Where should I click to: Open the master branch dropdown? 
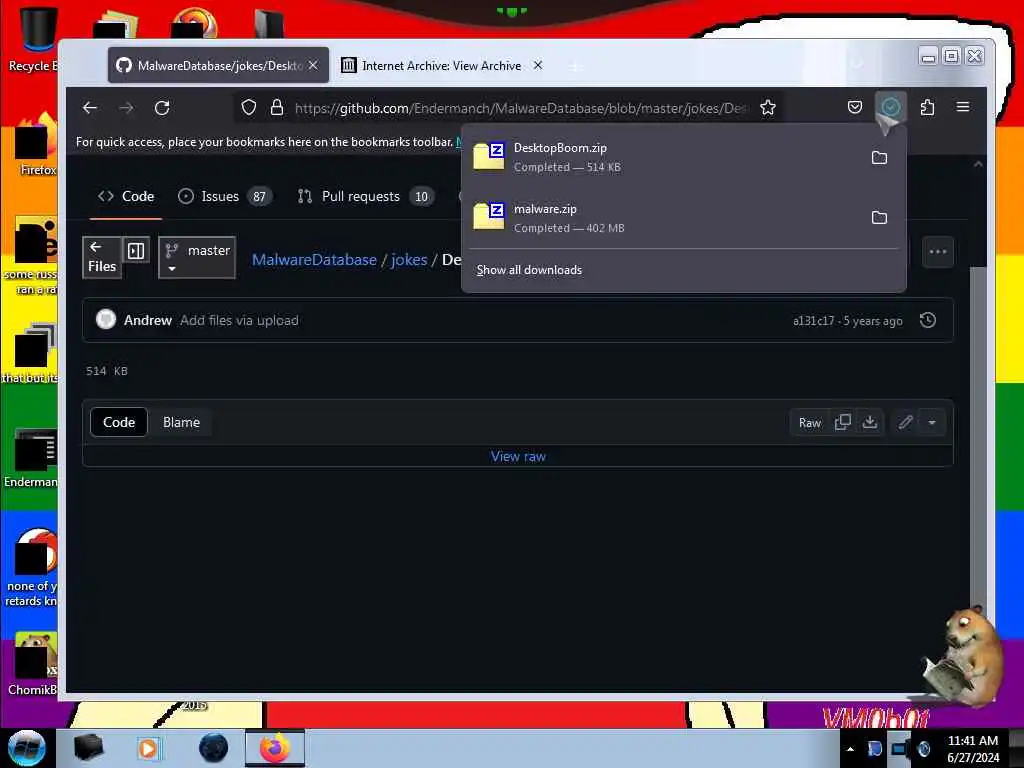coord(197,257)
